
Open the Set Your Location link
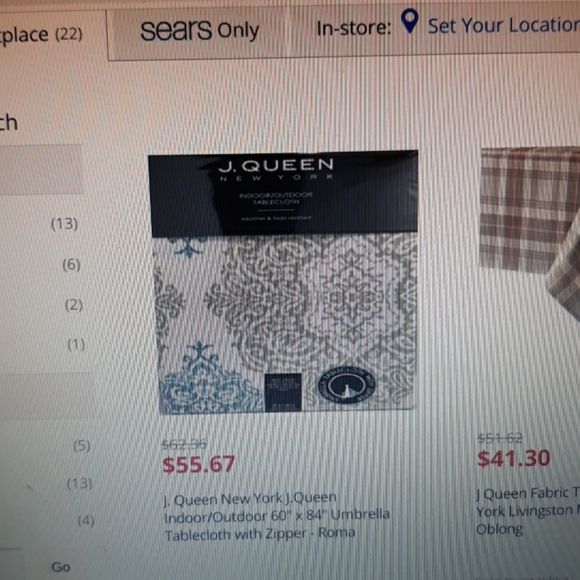tap(504, 26)
